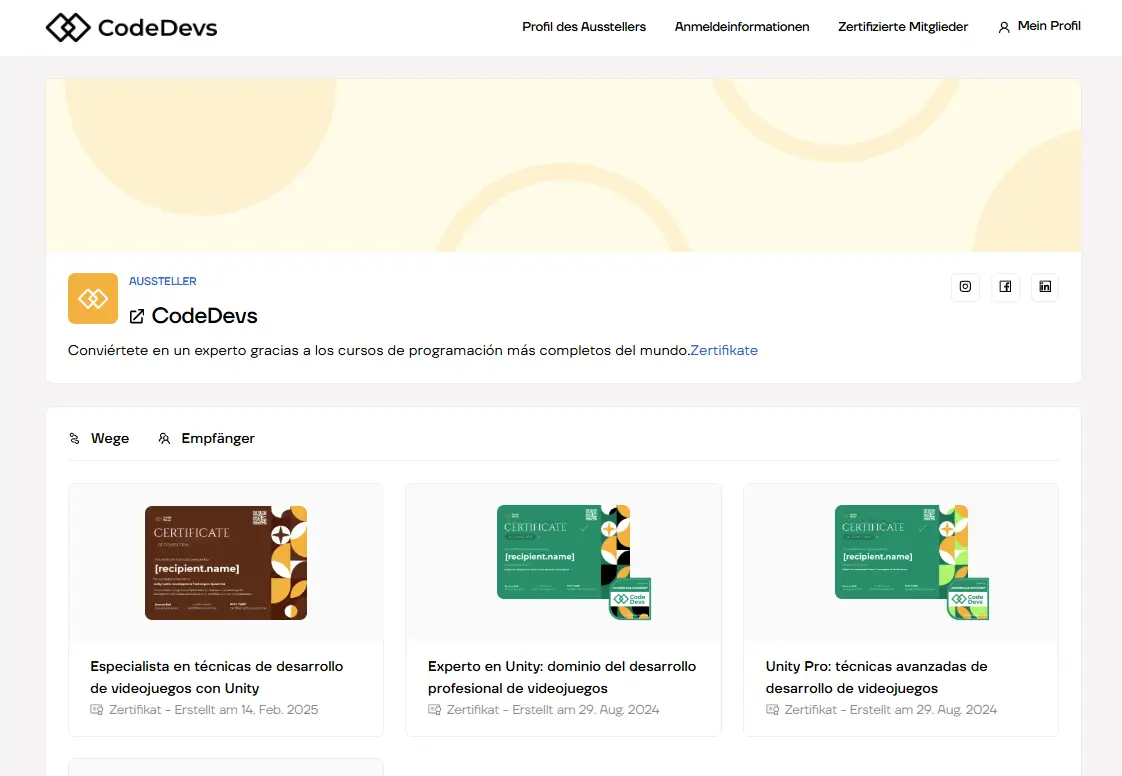Click the CodeDevs logo in the header
The image size is (1122, 776).
coord(131,27)
